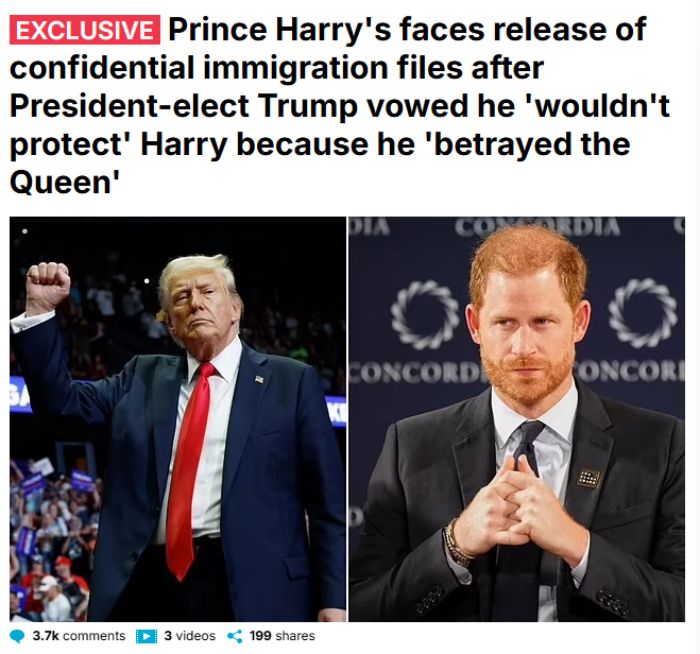Open the Trump rally photo
700x654 pixels.
178,419
